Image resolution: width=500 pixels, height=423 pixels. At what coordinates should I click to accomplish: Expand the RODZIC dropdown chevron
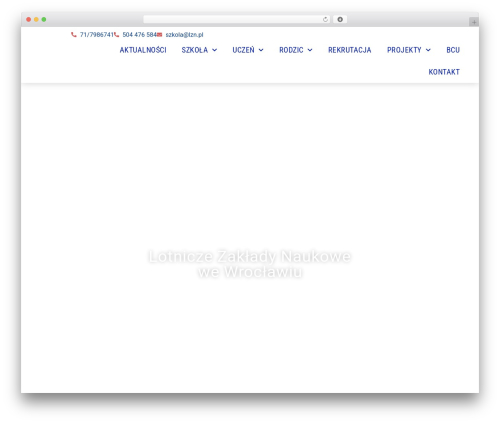point(310,50)
